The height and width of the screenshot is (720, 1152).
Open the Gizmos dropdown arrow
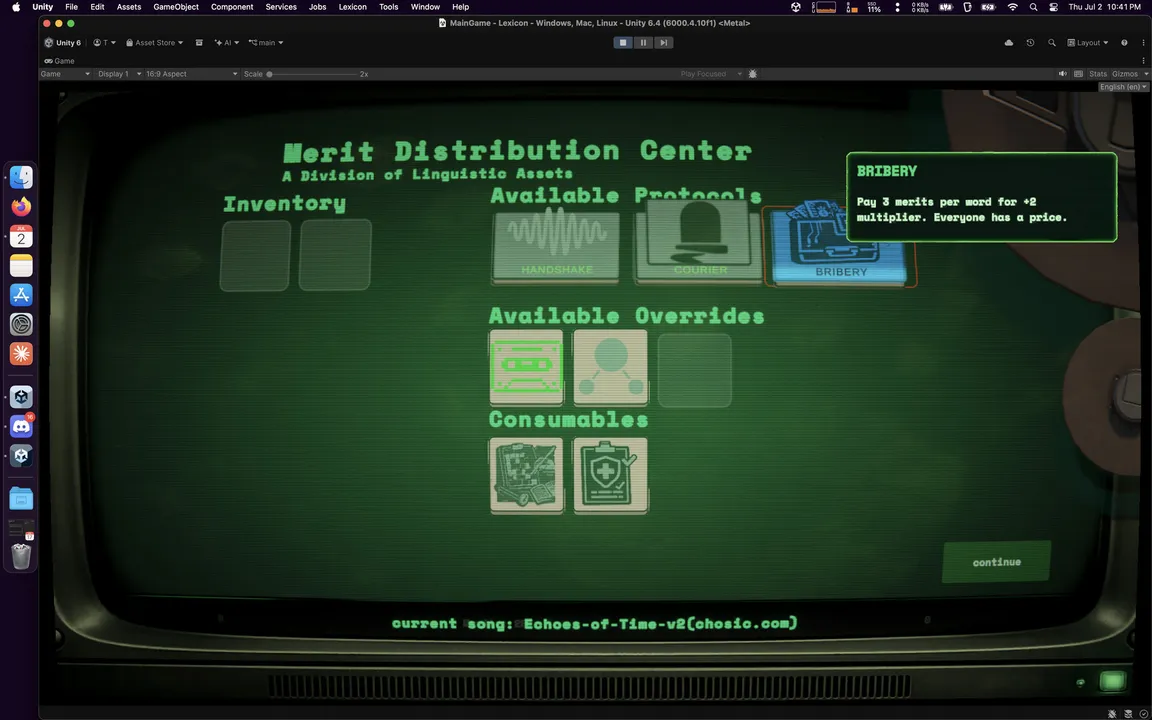(1145, 73)
